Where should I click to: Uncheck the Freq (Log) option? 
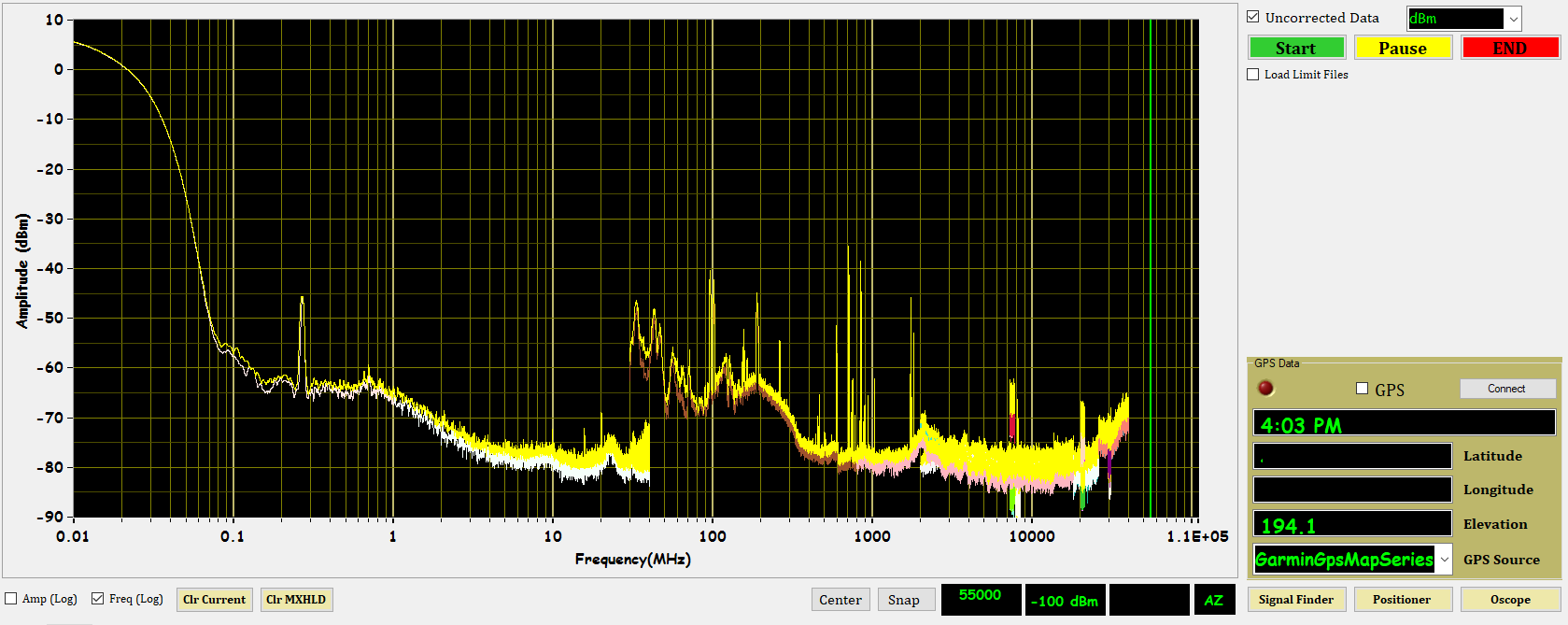pyautogui.click(x=97, y=599)
